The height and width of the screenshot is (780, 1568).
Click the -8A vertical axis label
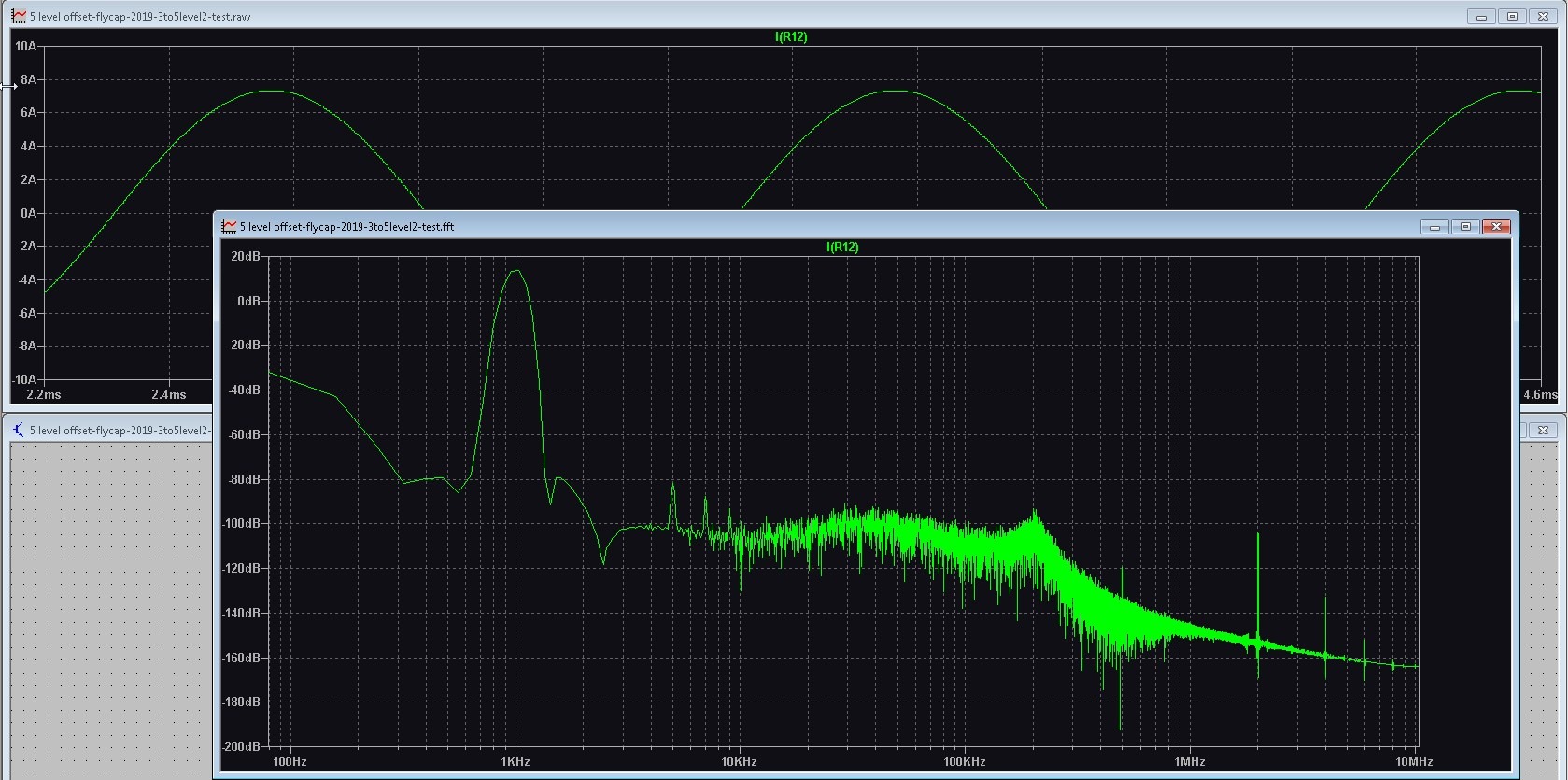[x=27, y=346]
